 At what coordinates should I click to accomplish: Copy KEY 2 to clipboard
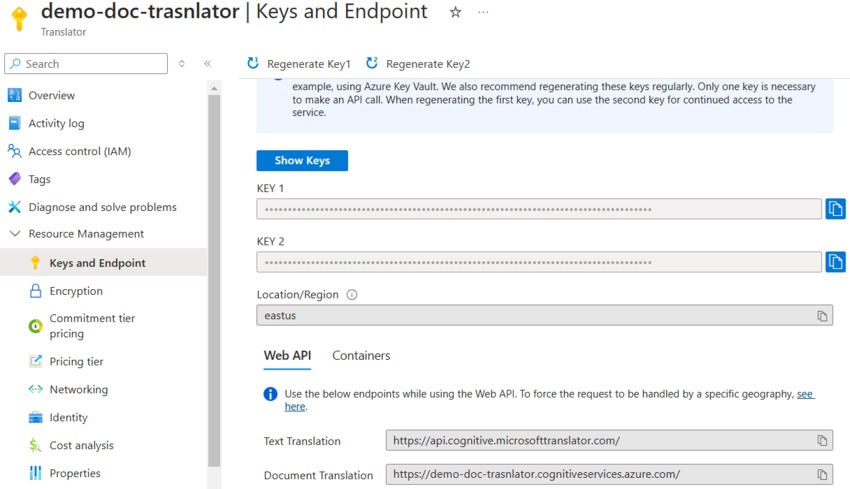tap(835, 262)
